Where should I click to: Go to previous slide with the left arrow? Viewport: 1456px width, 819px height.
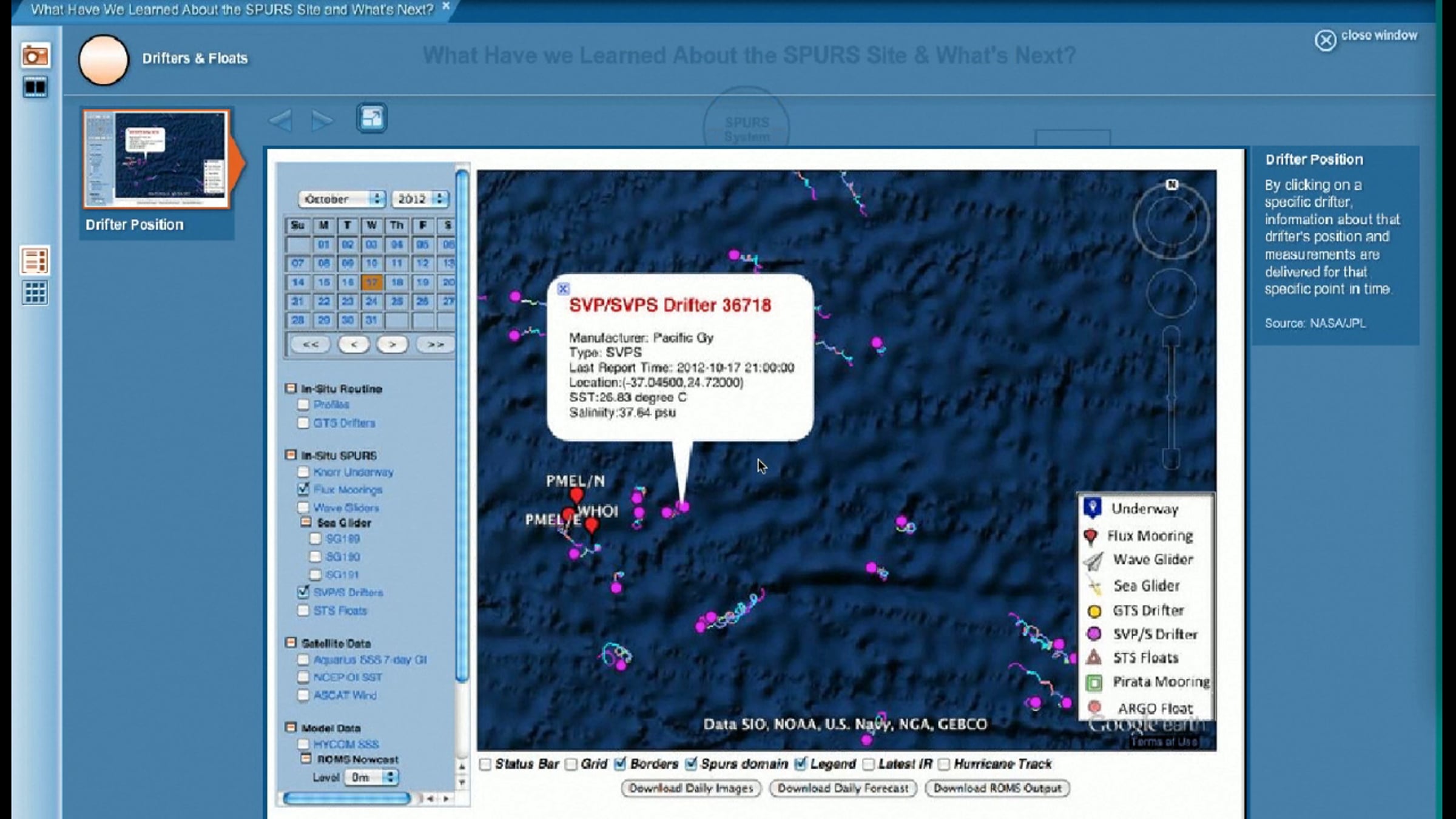pyautogui.click(x=281, y=121)
